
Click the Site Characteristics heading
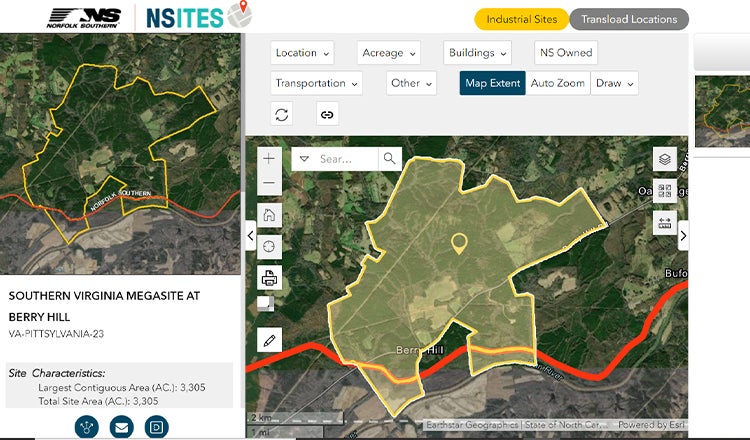click(57, 373)
